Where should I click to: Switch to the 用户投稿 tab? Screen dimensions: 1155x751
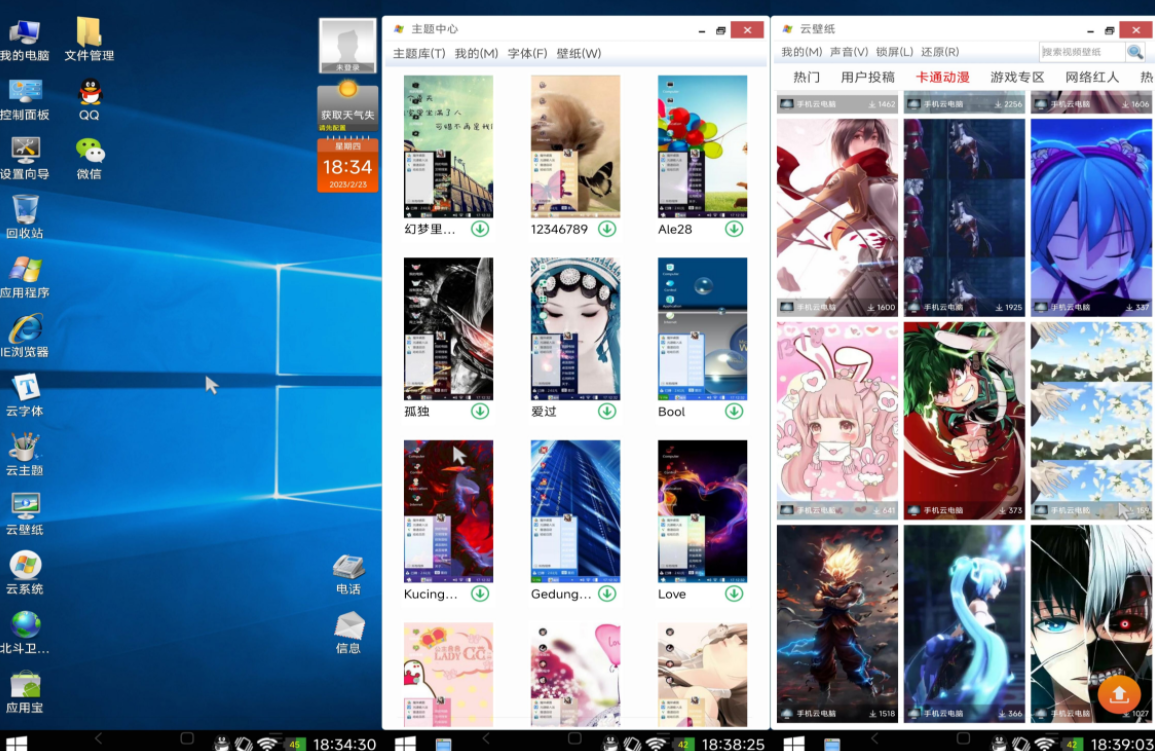point(868,77)
